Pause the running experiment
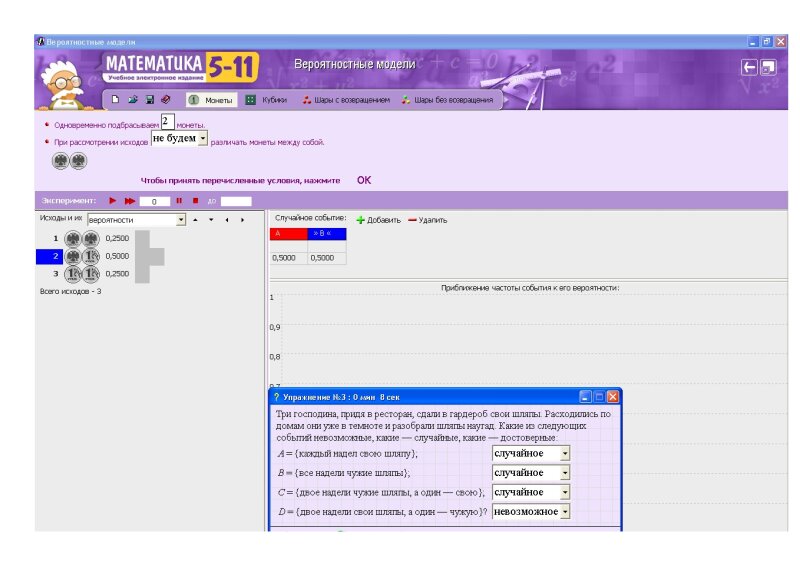The image size is (800, 566). click(x=180, y=201)
